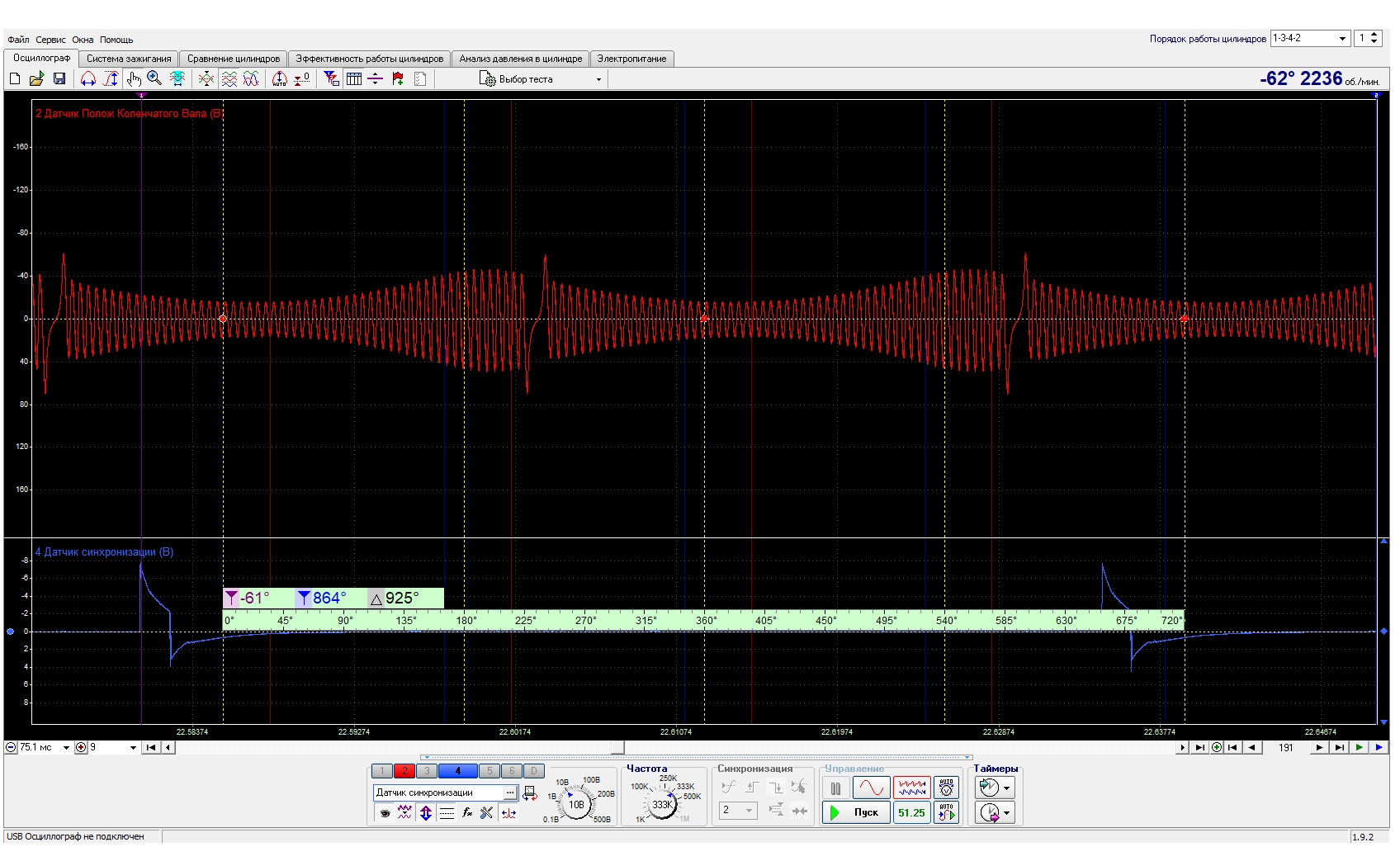Select the blue channel 4 button
The width and height of the screenshot is (1400, 847).
(458, 771)
